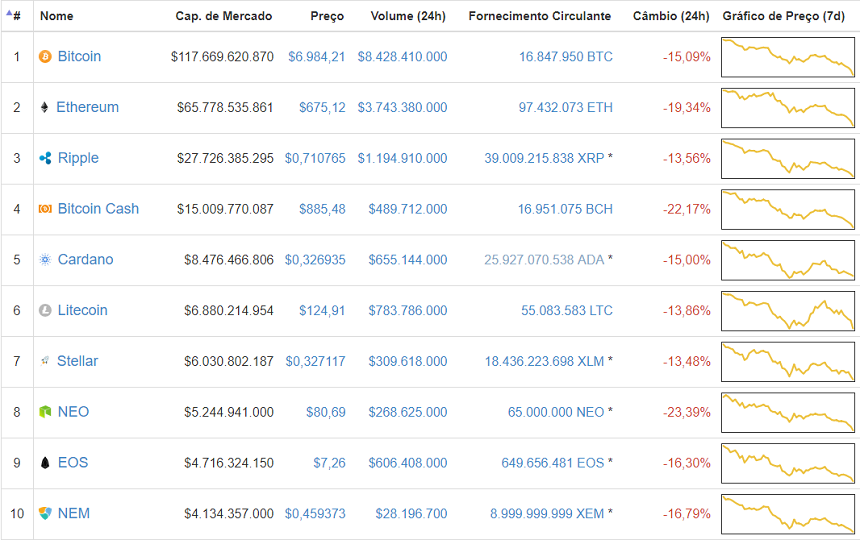This screenshot has width=860, height=540.
Task: Click Ethereum 24h change -19,34%
Action: pos(687,108)
